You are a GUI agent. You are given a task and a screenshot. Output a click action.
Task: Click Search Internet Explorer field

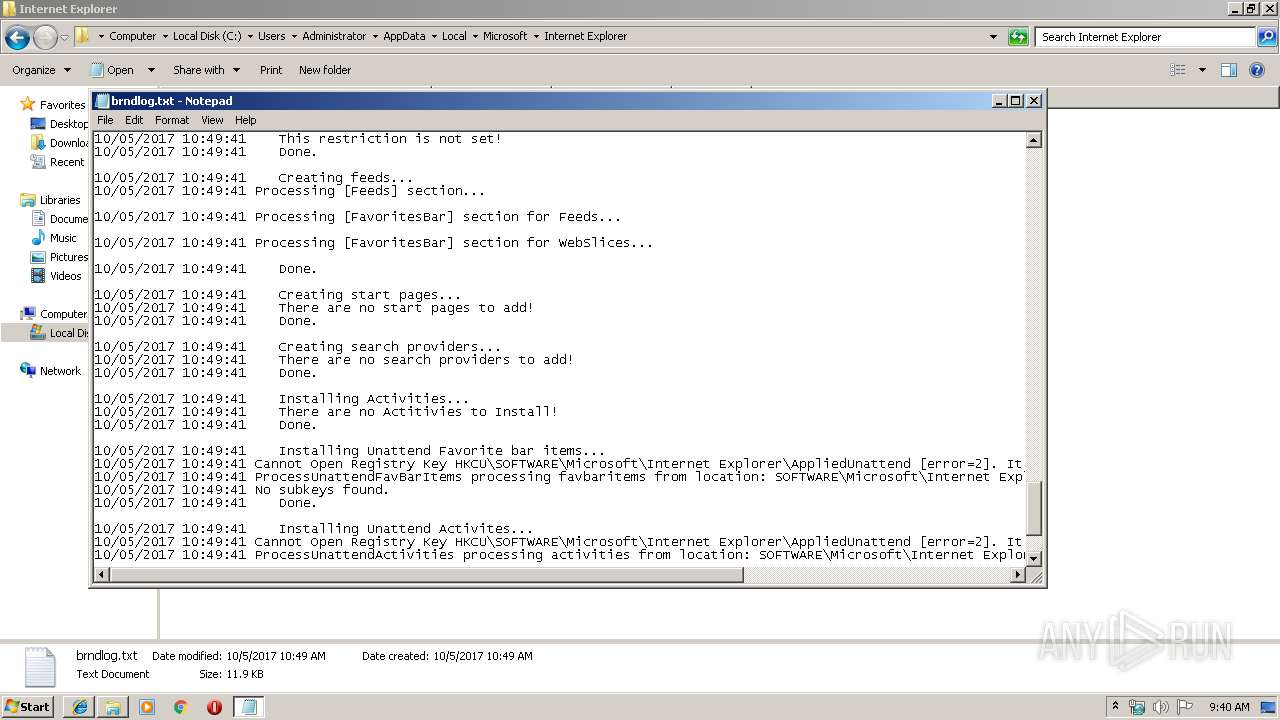coord(1146,37)
